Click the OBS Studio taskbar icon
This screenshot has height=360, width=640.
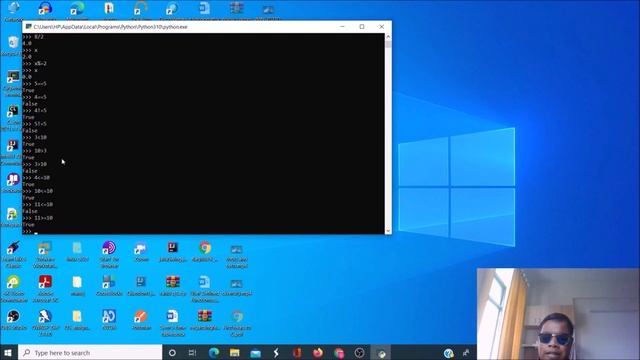[359, 353]
